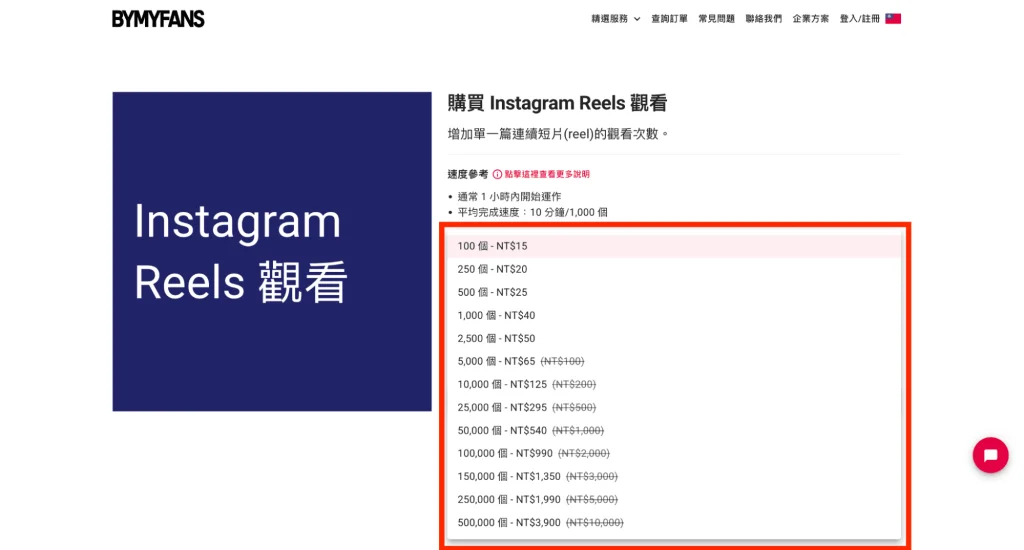1024x550 pixels.
Task: Select the 10,000 個 - NT$125 option
Action: (673, 384)
